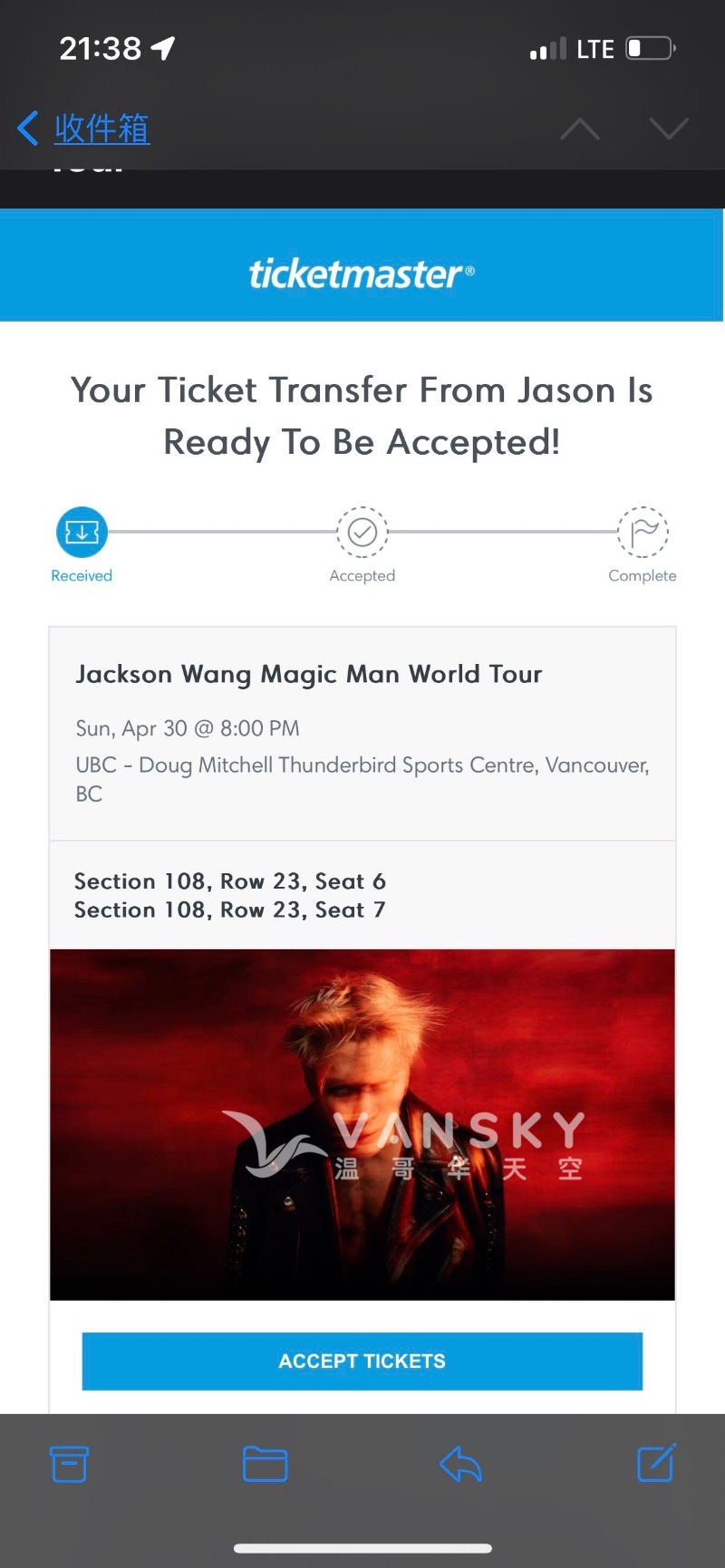This screenshot has width=725, height=1568.
Task: Tap the reply arrow icon
Action: [x=460, y=1464]
